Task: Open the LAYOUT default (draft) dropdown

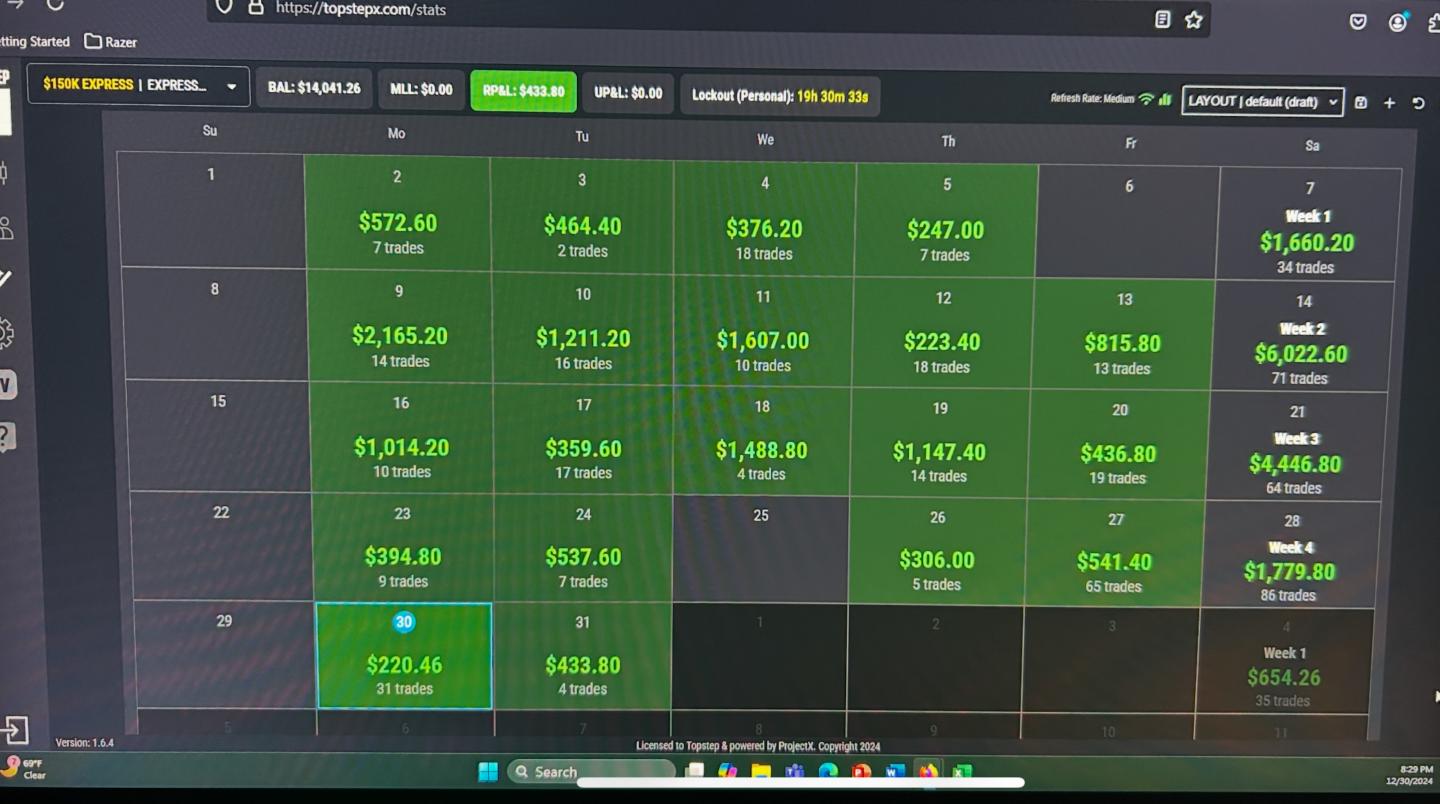Action: [x=1262, y=101]
